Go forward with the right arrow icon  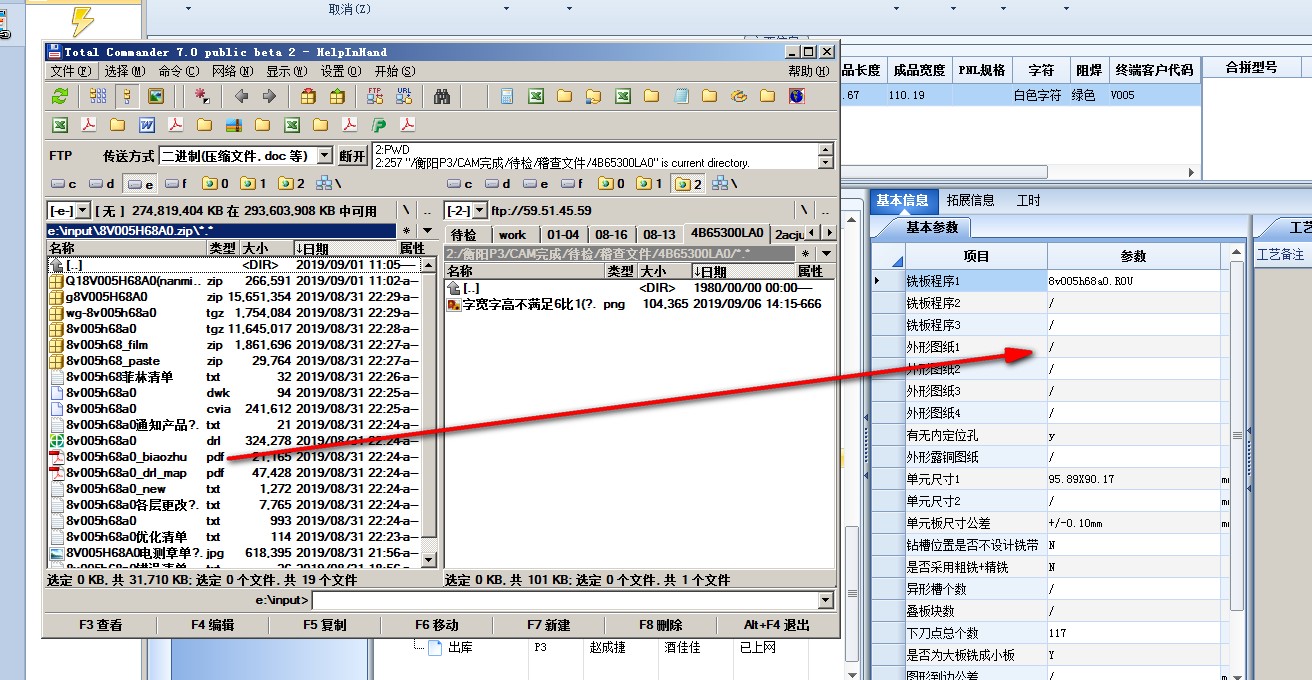(x=269, y=96)
